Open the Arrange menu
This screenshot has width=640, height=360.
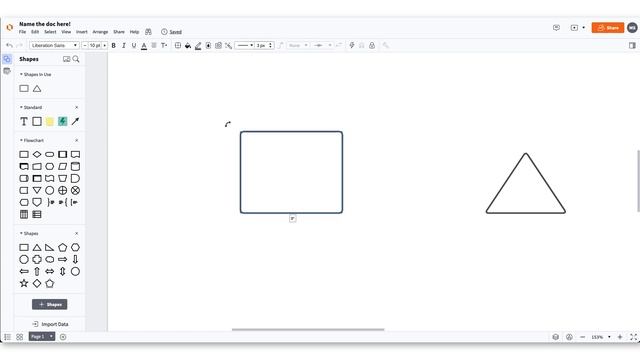(x=100, y=32)
